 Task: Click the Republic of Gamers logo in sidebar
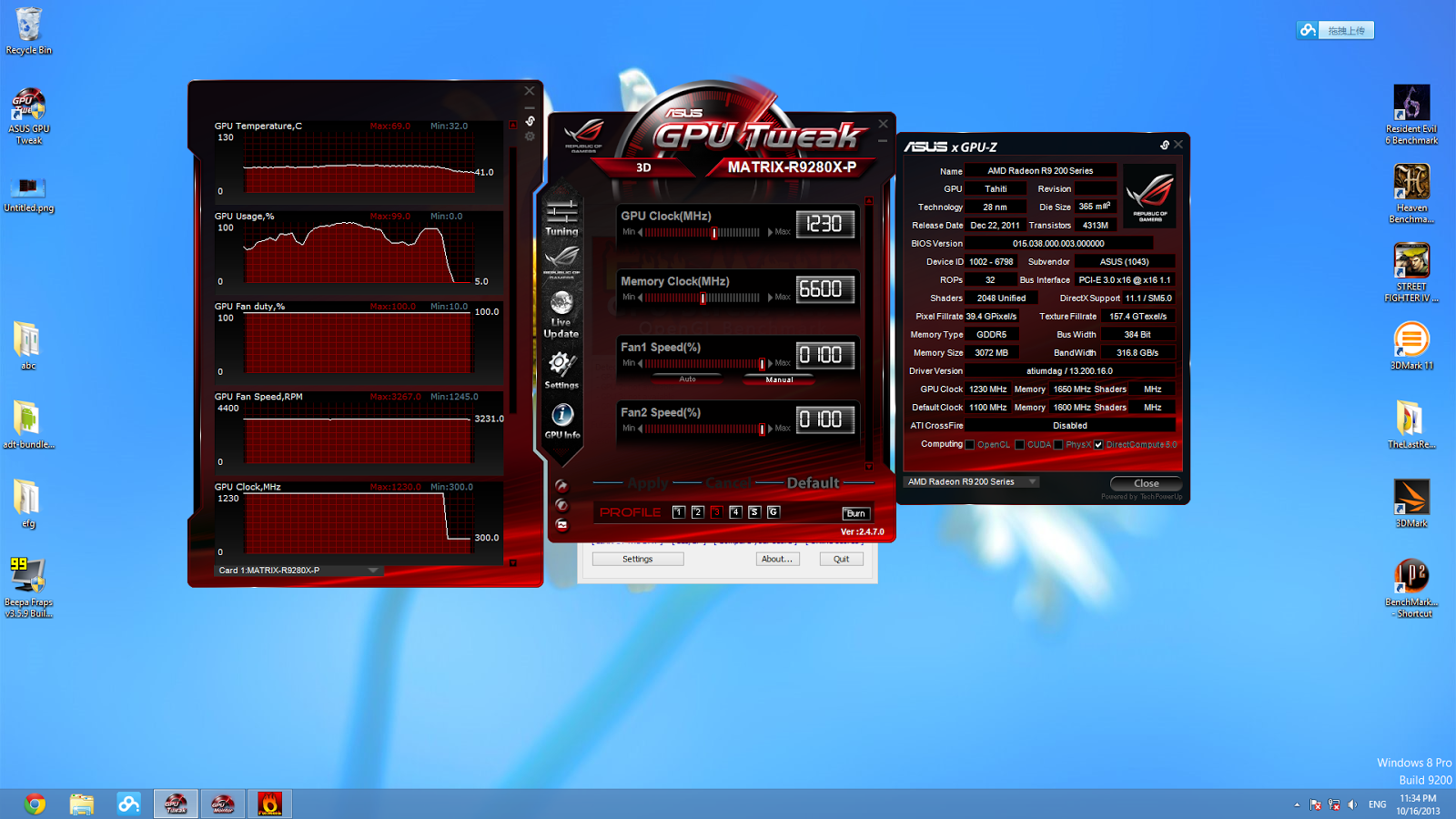pyautogui.click(x=561, y=262)
